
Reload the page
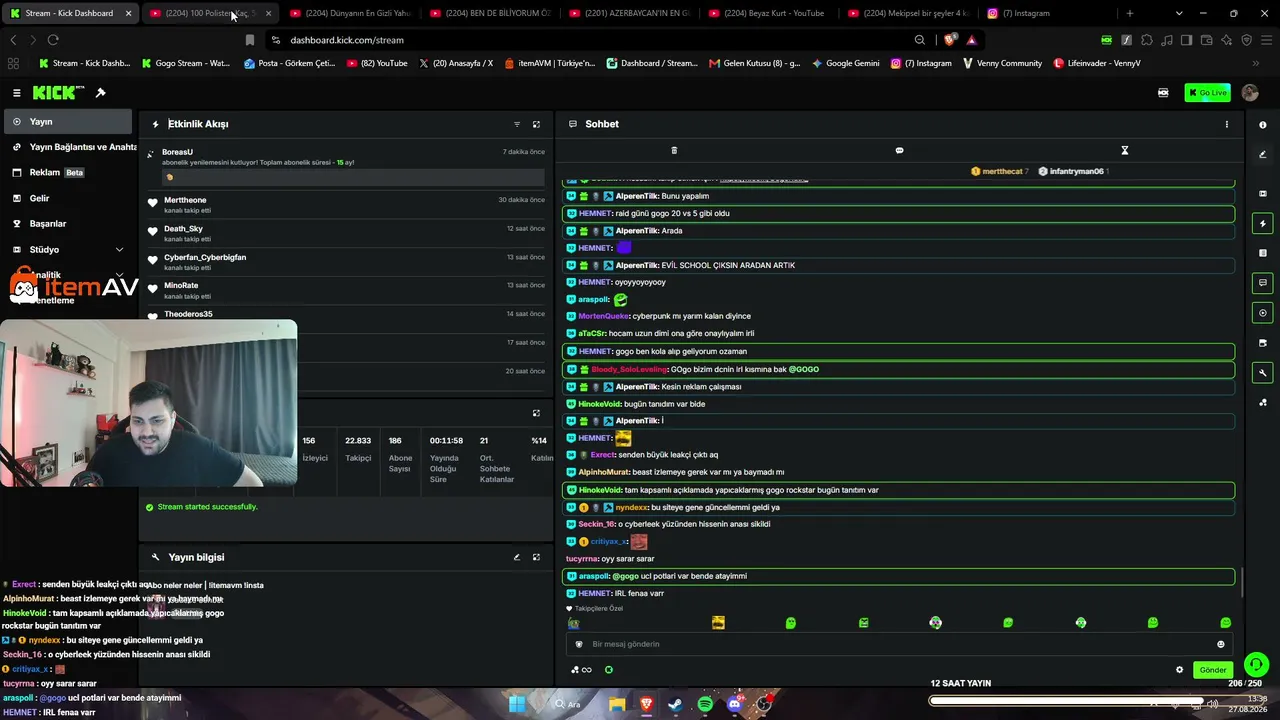point(53,40)
